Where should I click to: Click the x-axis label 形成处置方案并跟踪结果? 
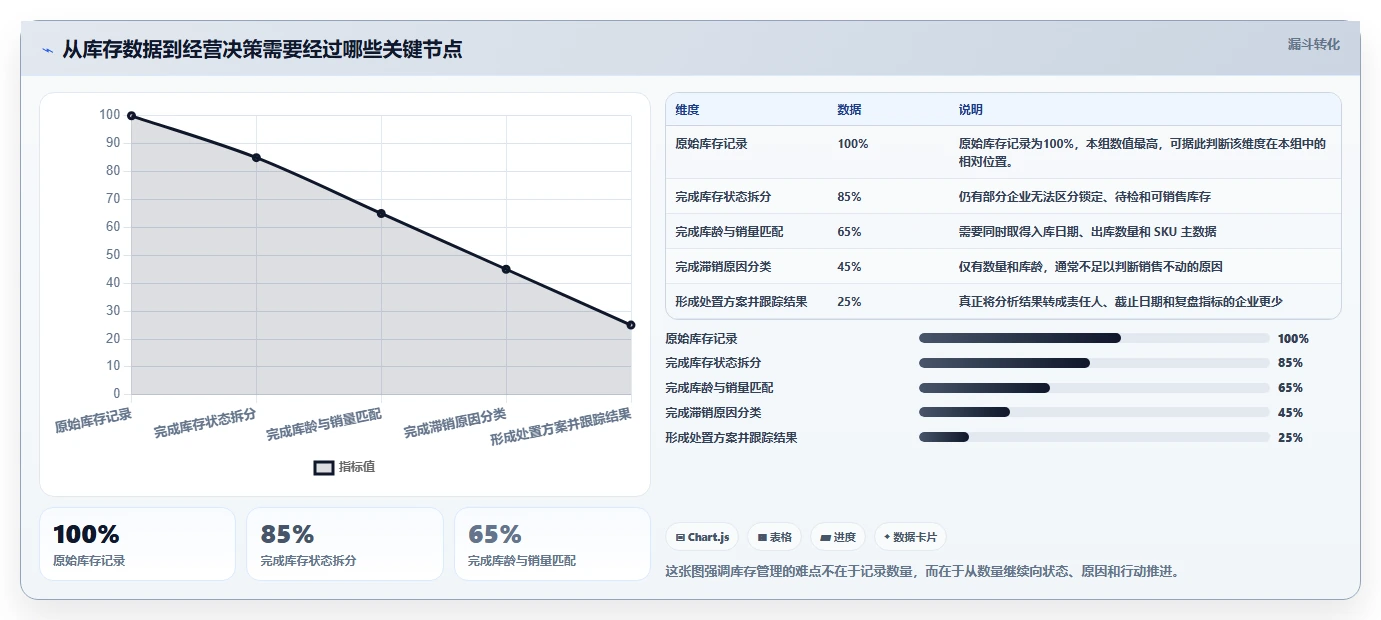pyautogui.click(x=561, y=427)
